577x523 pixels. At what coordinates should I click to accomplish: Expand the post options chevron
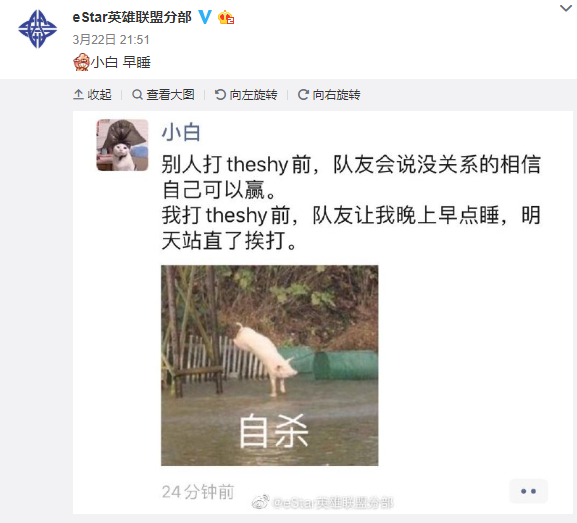click(566, 8)
